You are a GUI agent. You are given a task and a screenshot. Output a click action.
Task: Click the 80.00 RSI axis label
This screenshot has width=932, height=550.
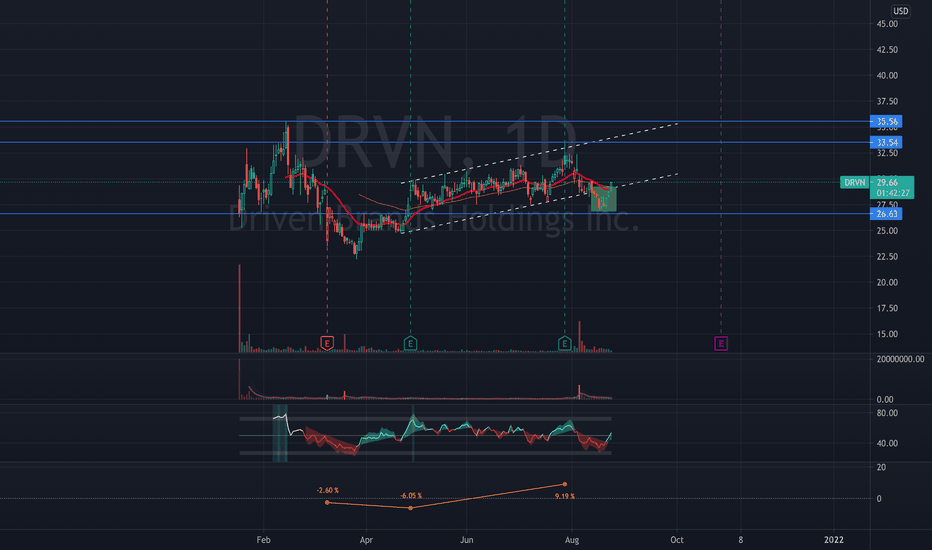(x=887, y=413)
